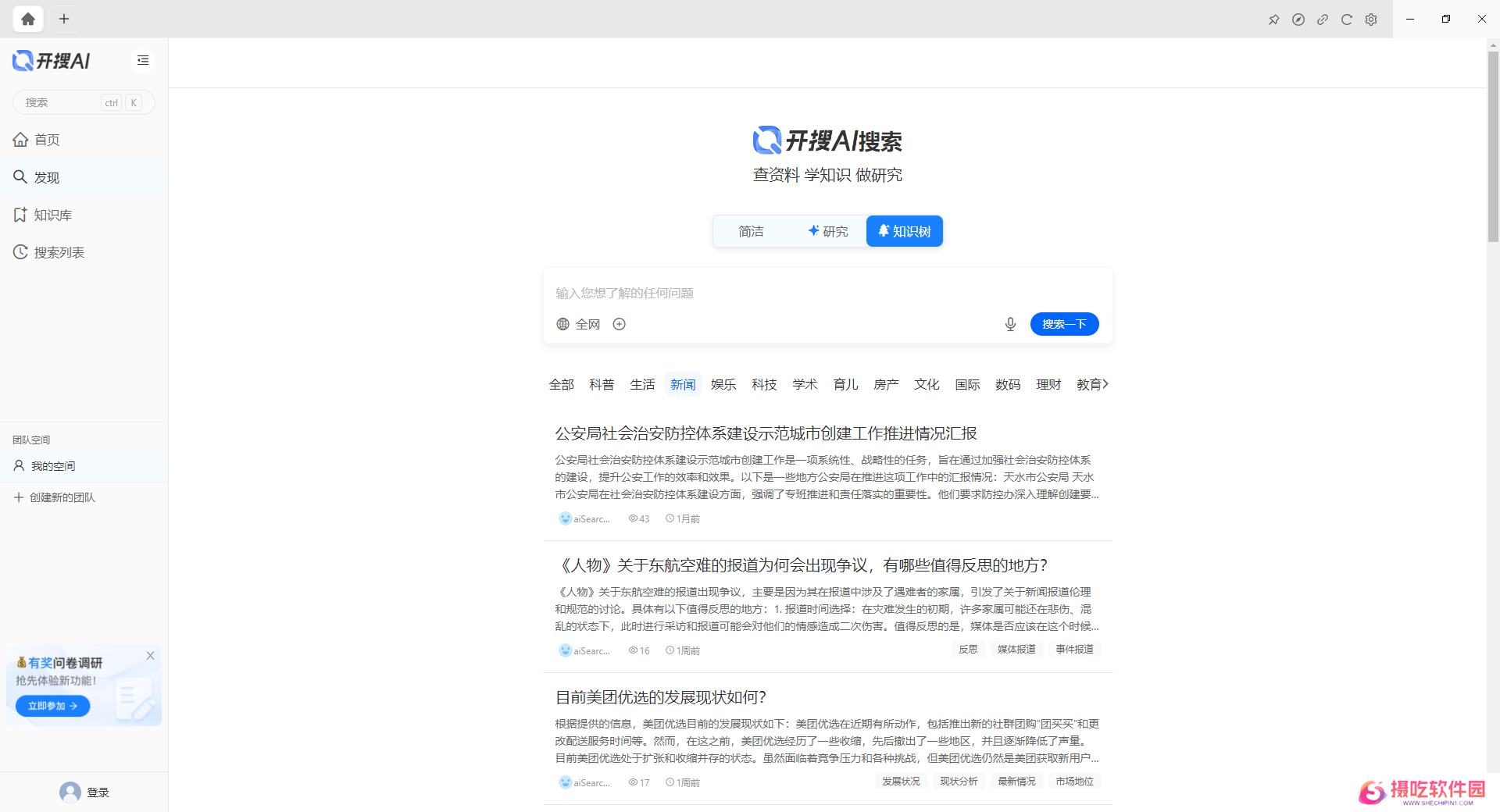Click aiSearc... author of 公安局 article
This screenshot has width=1500, height=812.
[584, 518]
